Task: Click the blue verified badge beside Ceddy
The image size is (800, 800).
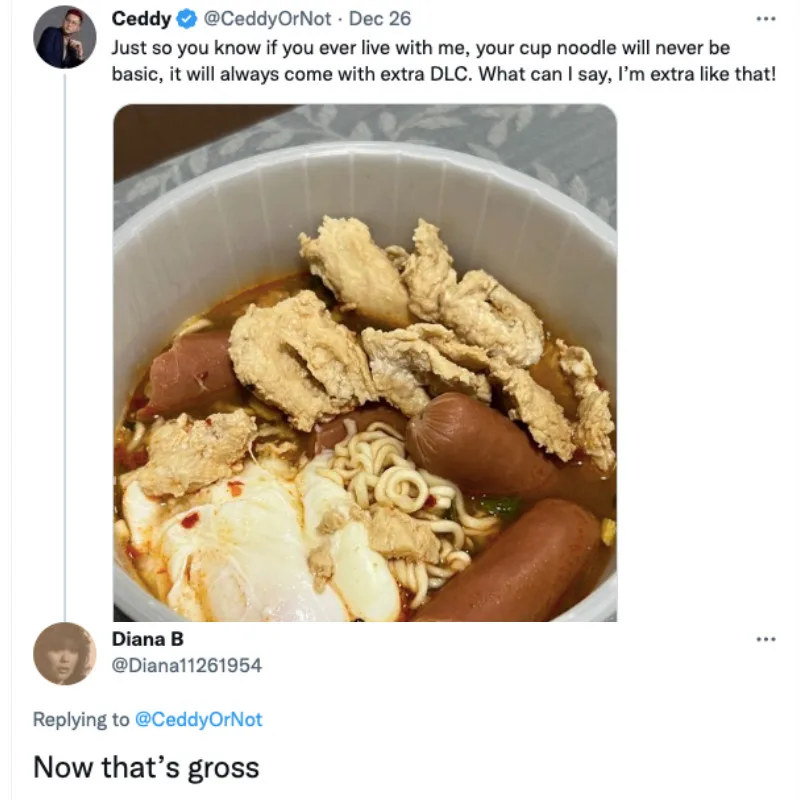Action: (187, 19)
